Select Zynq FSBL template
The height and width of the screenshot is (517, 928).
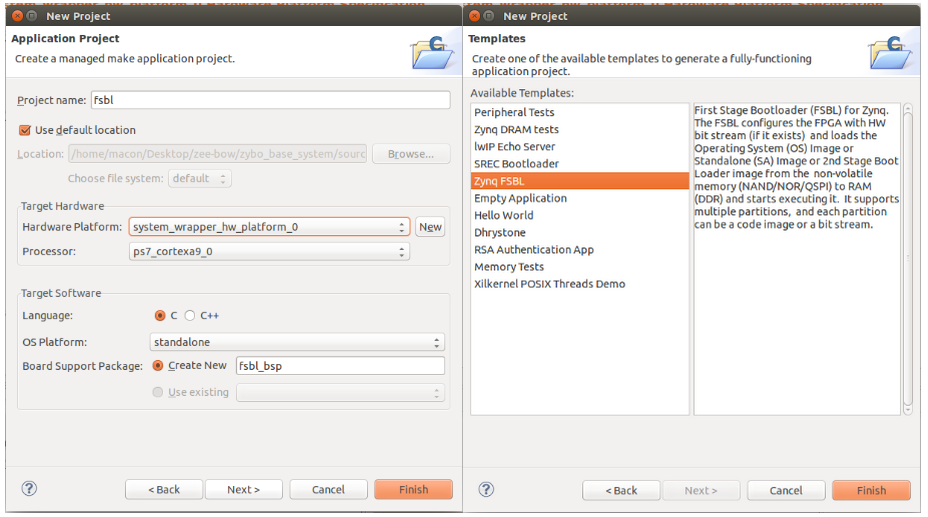pyautogui.click(x=580, y=181)
